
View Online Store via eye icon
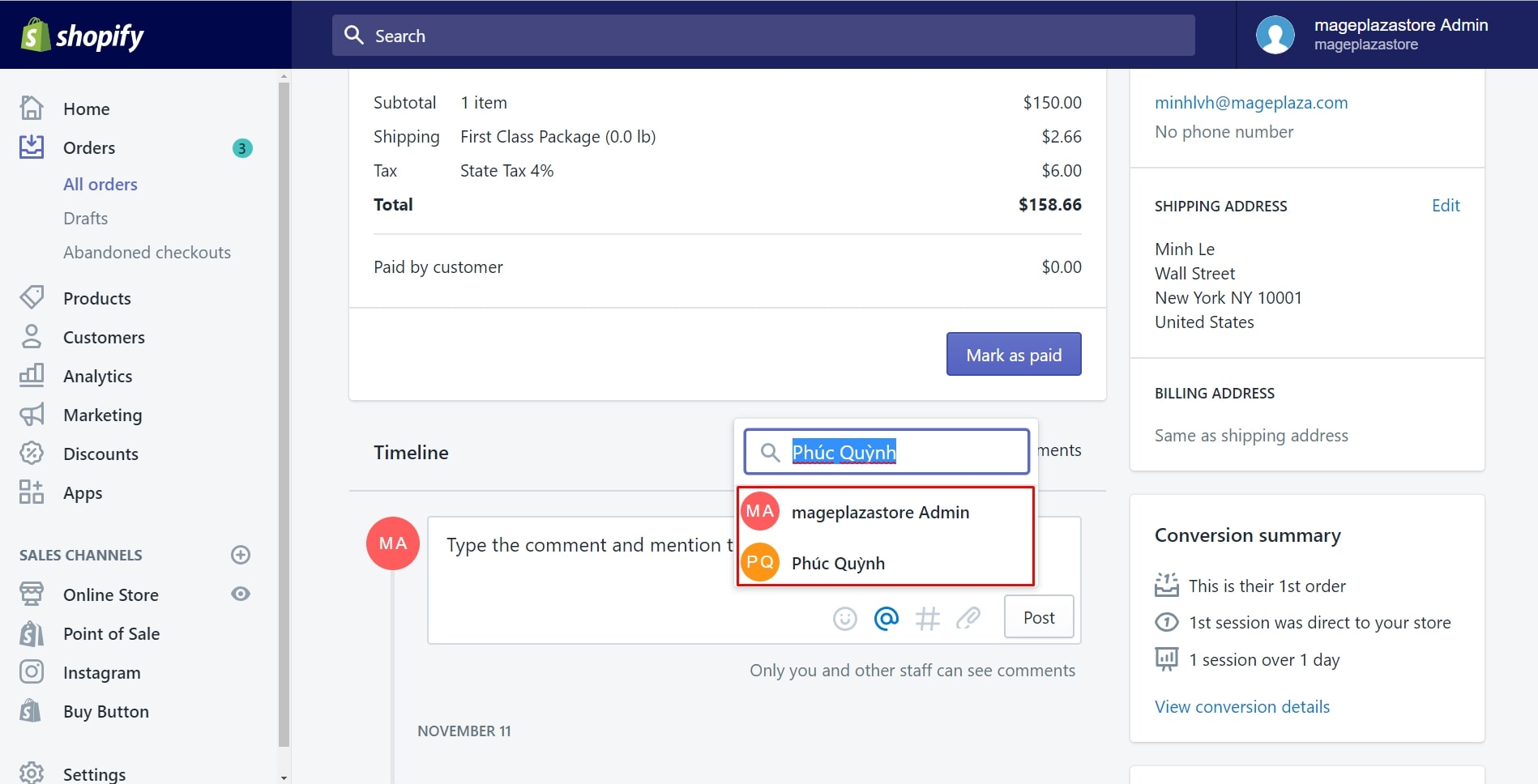(241, 594)
